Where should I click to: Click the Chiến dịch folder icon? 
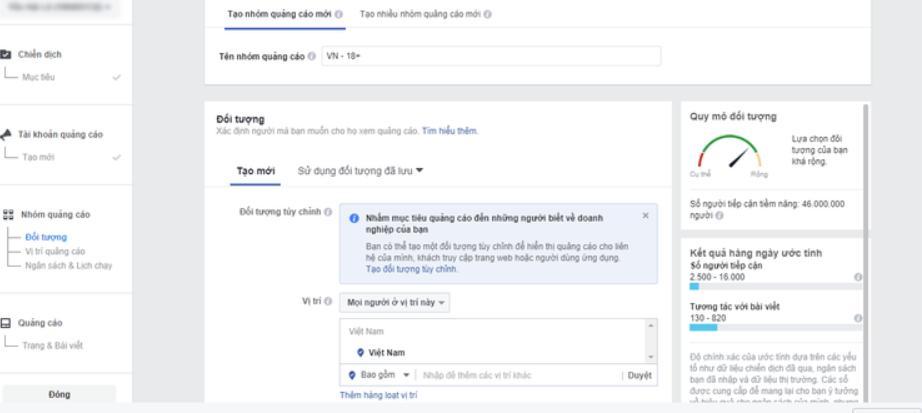point(5,54)
